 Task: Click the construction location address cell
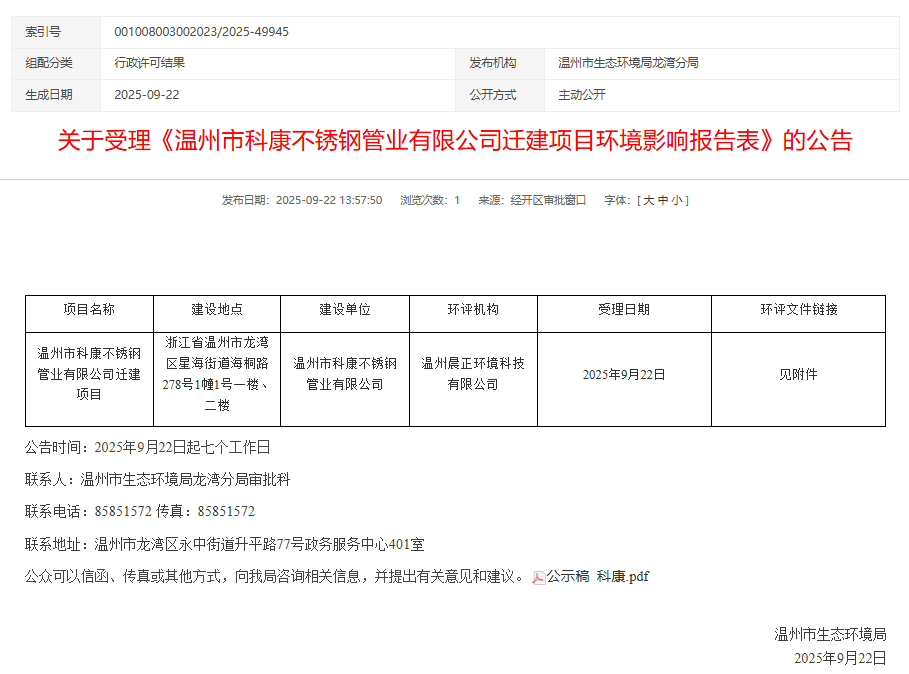(217, 374)
